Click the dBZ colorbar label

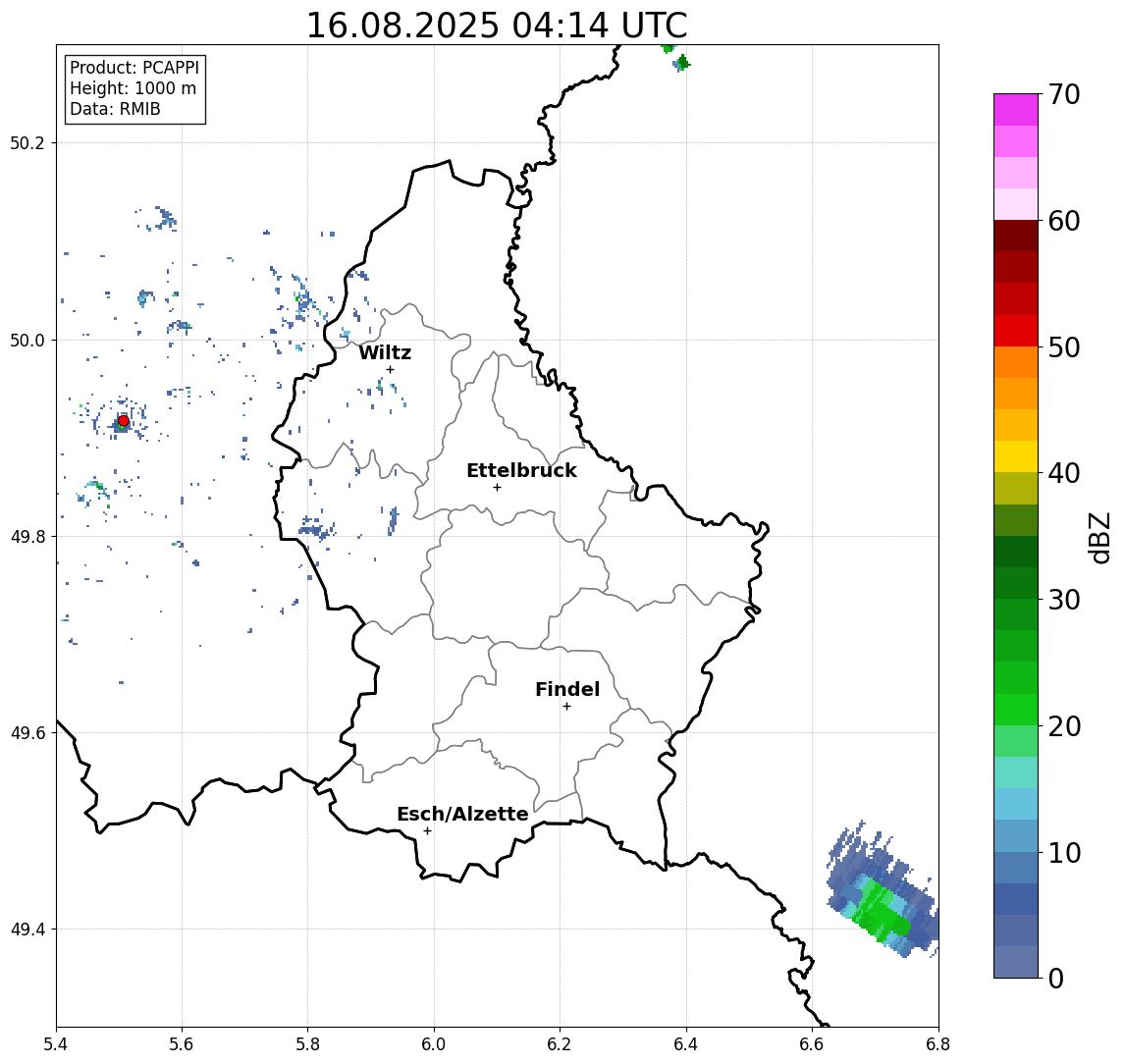pyautogui.click(x=1098, y=538)
